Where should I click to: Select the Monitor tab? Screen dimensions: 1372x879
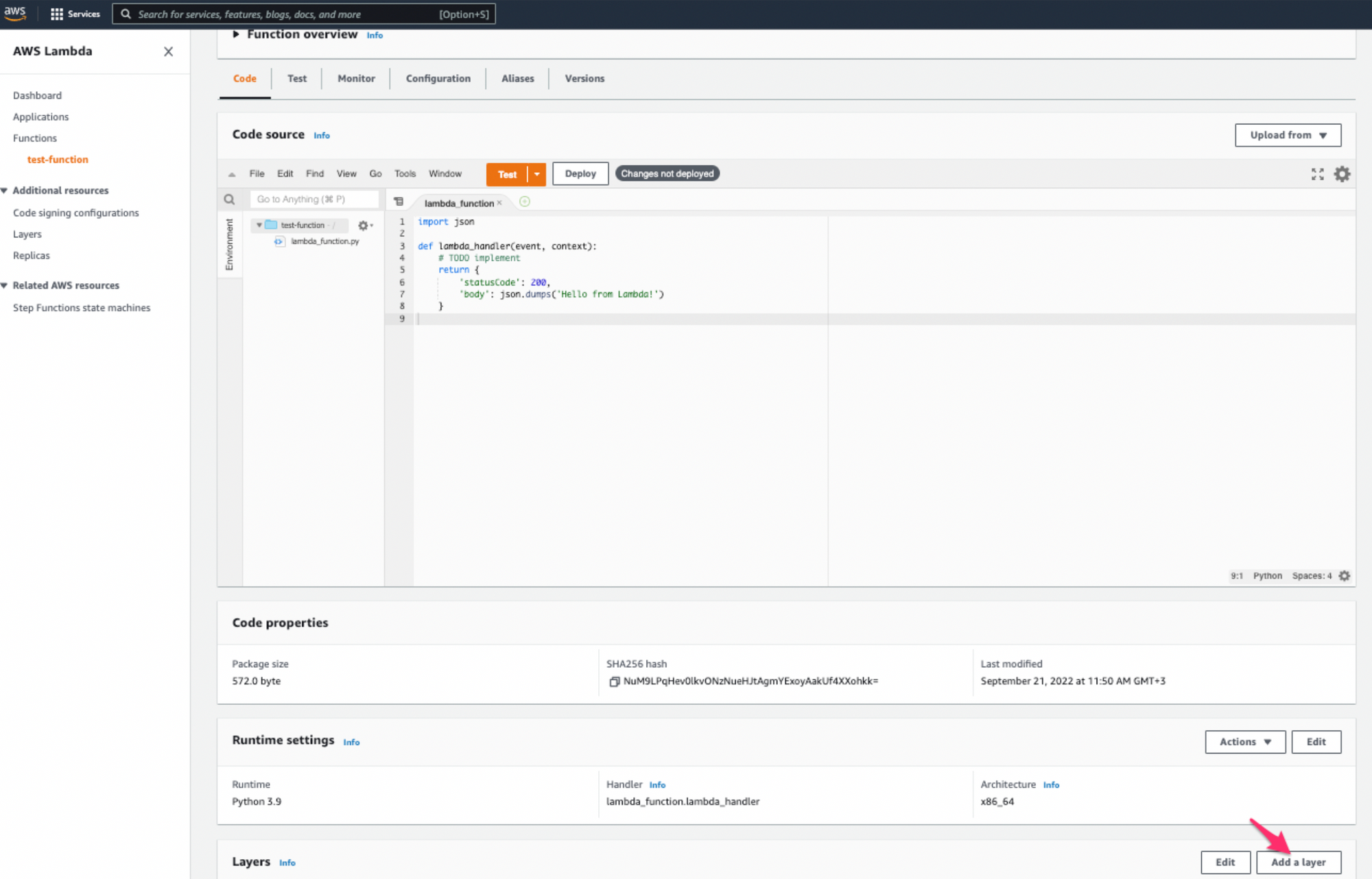(356, 78)
